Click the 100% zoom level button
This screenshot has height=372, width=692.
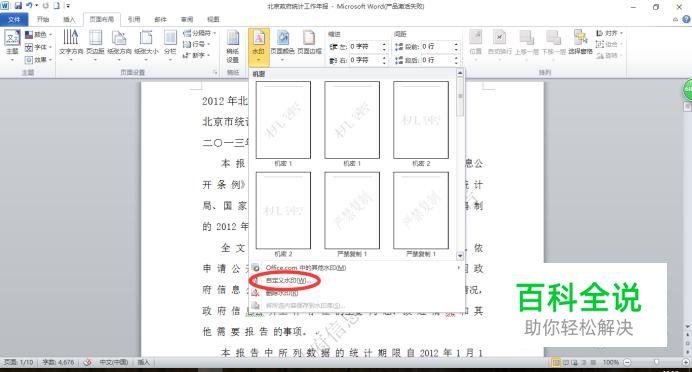click(x=611, y=362)
